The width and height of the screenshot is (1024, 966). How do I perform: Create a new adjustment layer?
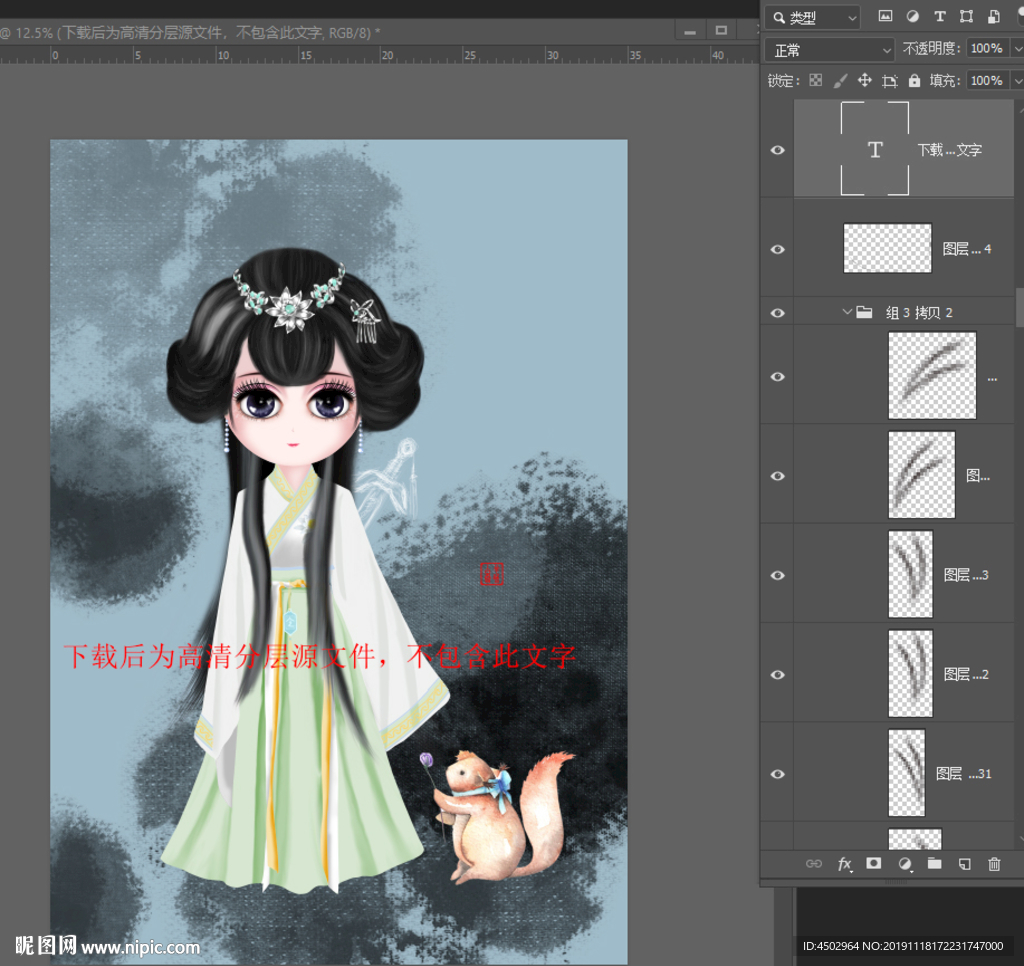tap(905, 864)
